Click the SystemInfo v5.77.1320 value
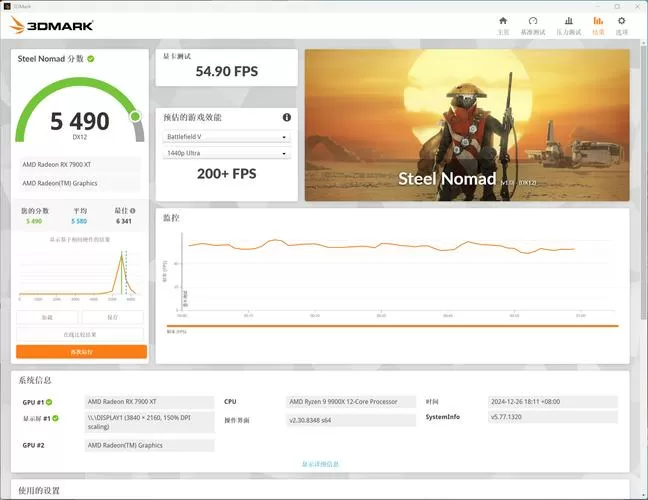Image resolution: width=648 pixels, height=500 pixels. click(553, 417)
